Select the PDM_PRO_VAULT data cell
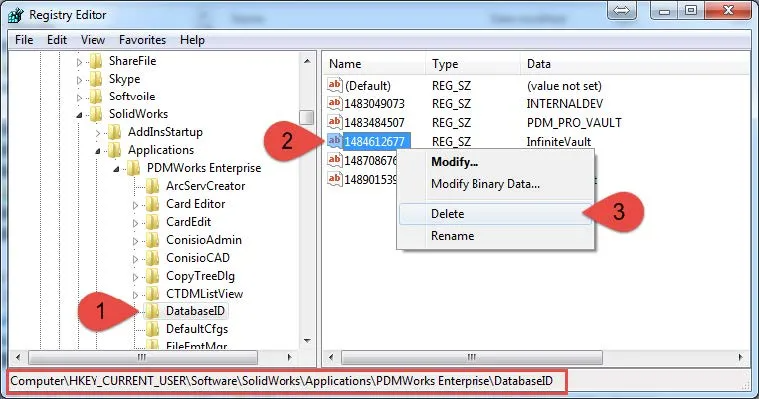Image resolution: width=759 pixels, height=399 pixels. pos(574,123)
